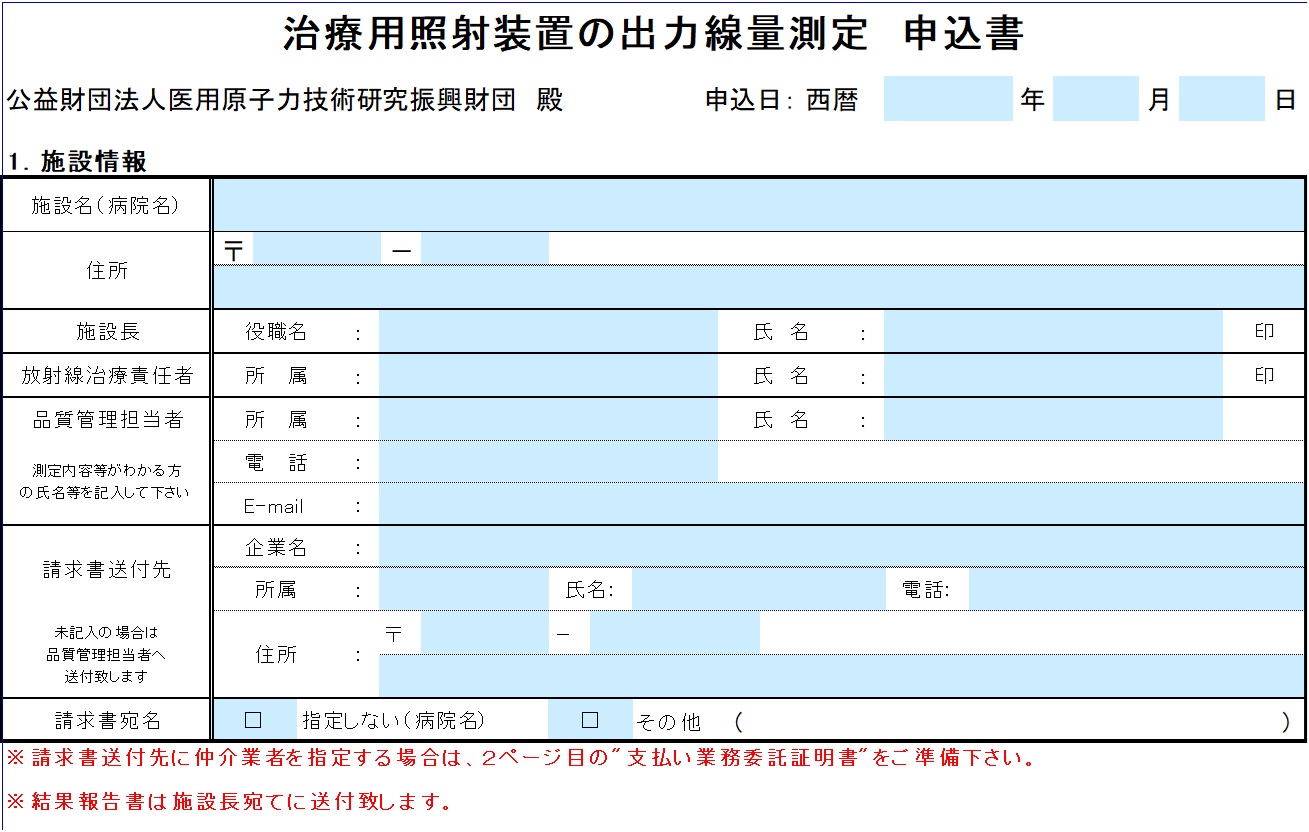Click the その他 parentheses entry area

click(x=1011, y=721)
